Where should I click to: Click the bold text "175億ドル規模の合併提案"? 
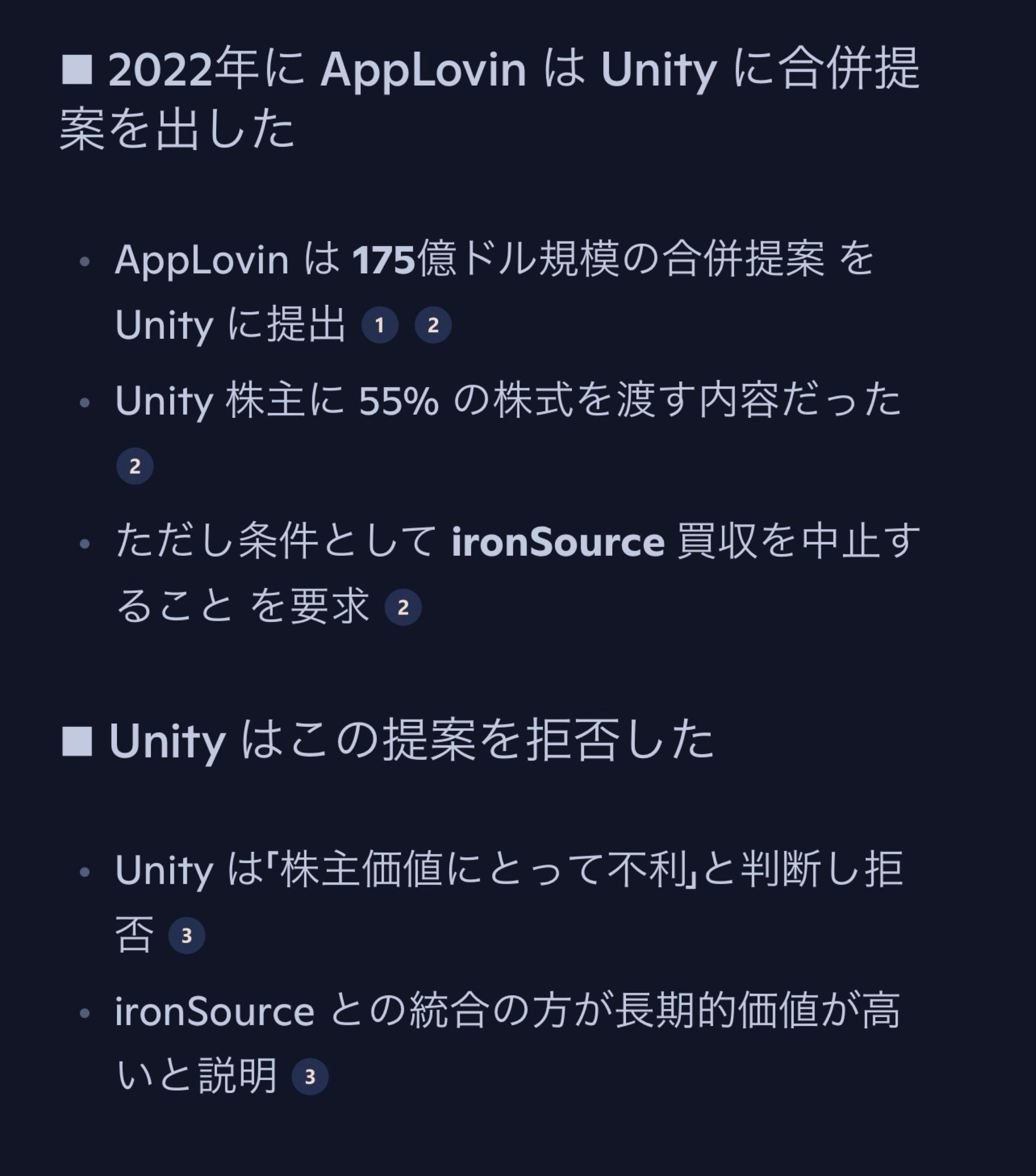tap(587, 260)
